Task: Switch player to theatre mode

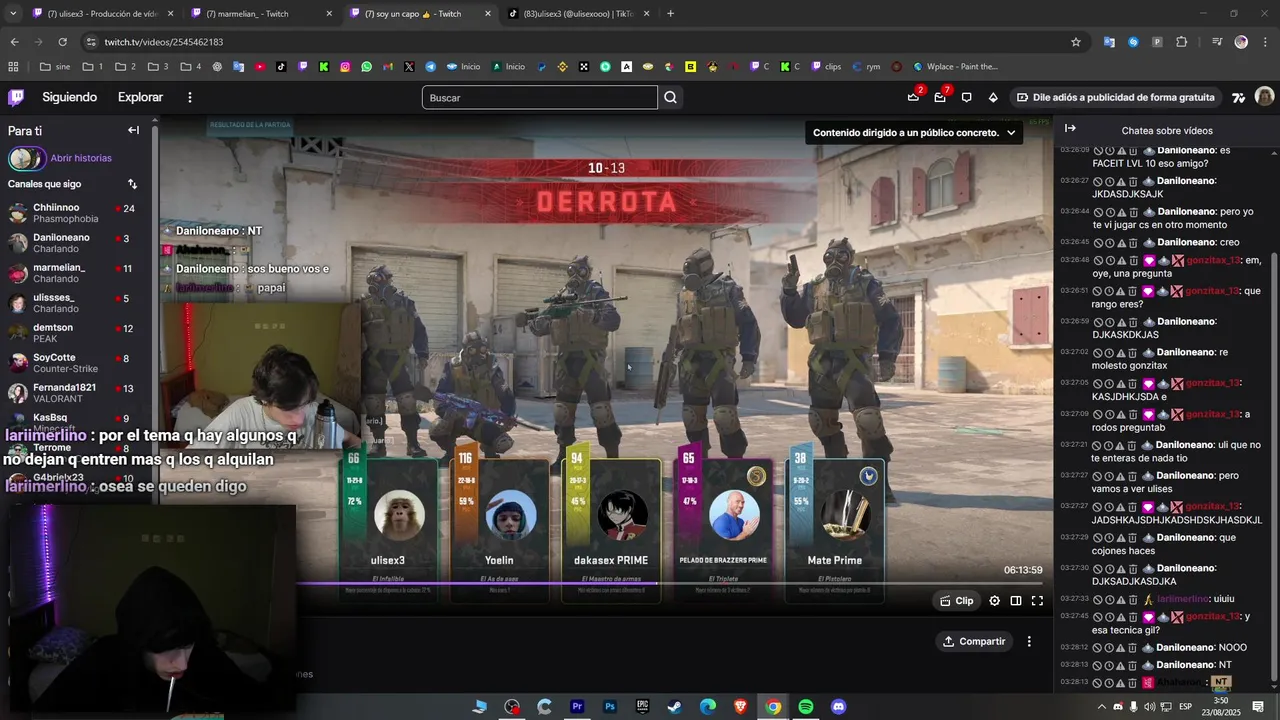Action: [1016, 601]
